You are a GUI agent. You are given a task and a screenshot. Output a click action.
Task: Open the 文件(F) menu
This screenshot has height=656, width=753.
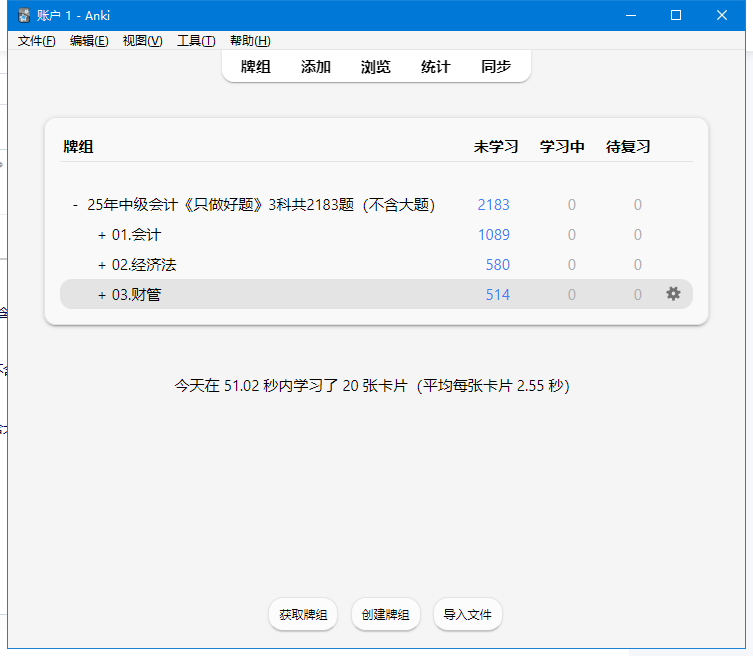(x=36, y=41)
